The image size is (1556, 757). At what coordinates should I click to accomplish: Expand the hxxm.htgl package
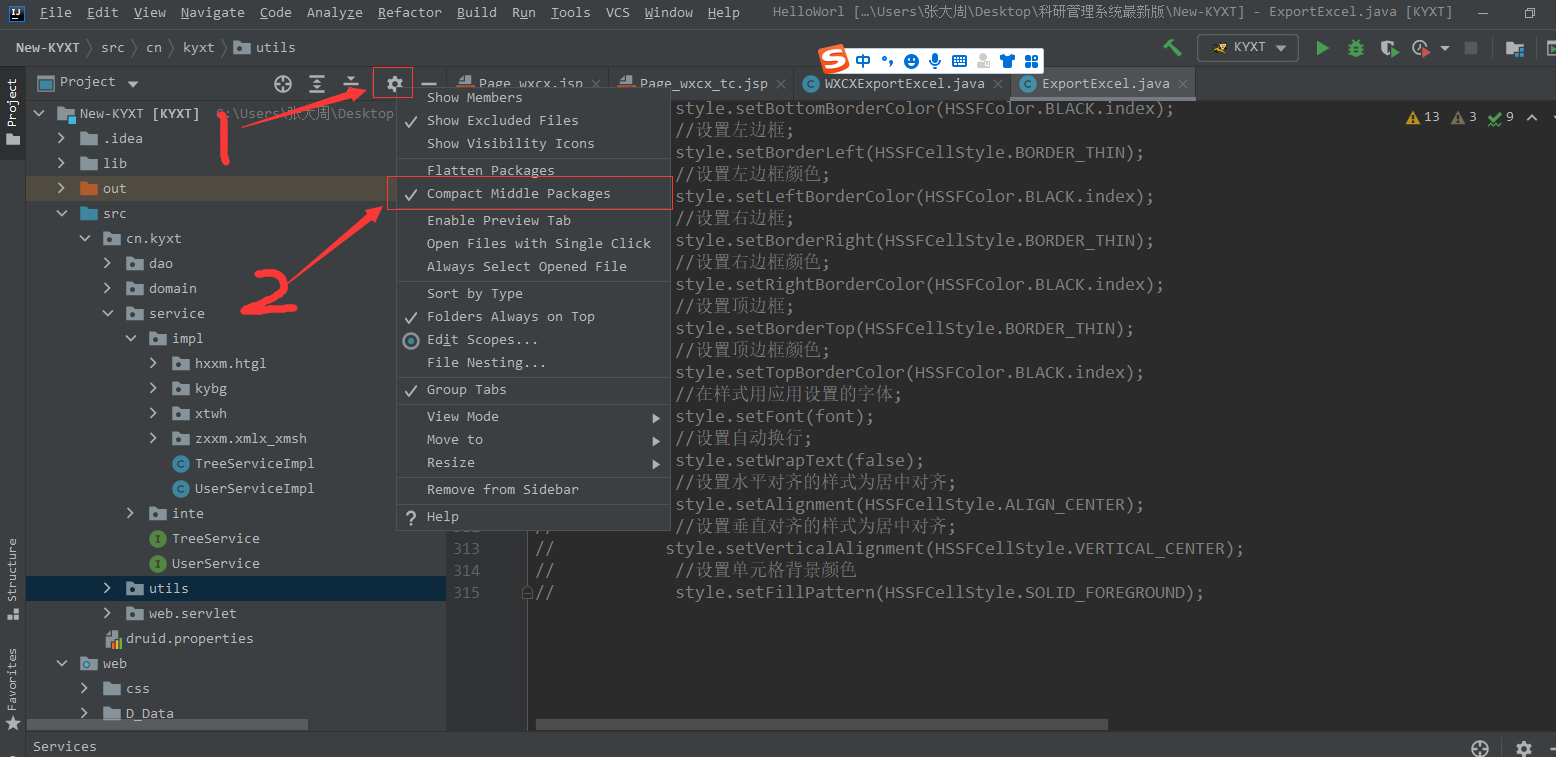(153, 363)
